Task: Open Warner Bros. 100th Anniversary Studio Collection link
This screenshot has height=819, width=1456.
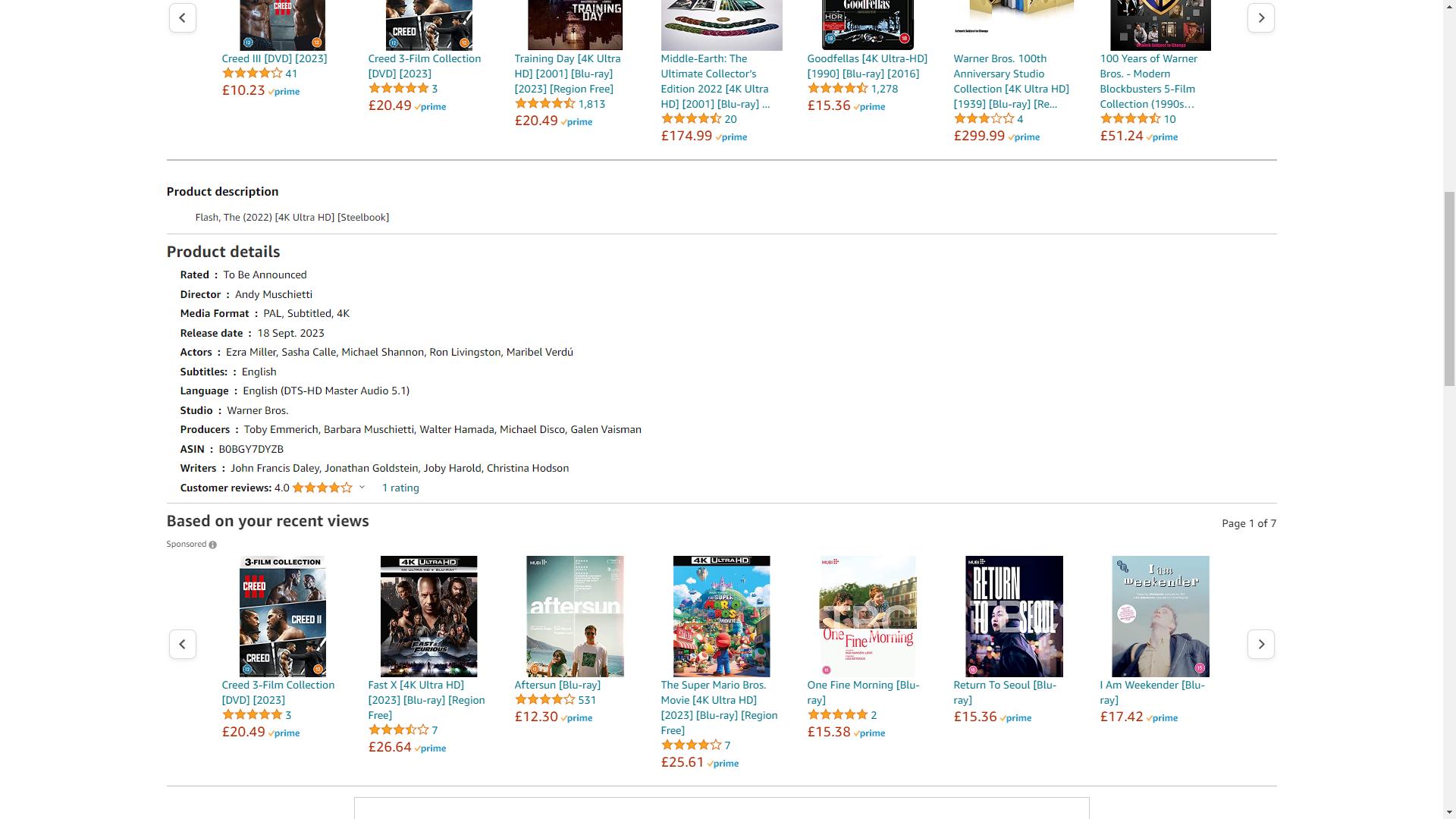Action: 1011,81
